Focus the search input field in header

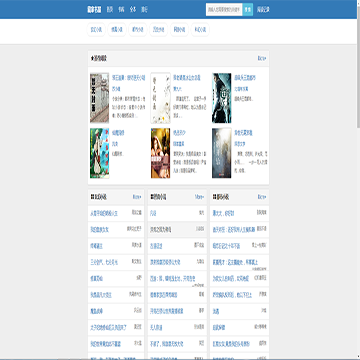224,10
